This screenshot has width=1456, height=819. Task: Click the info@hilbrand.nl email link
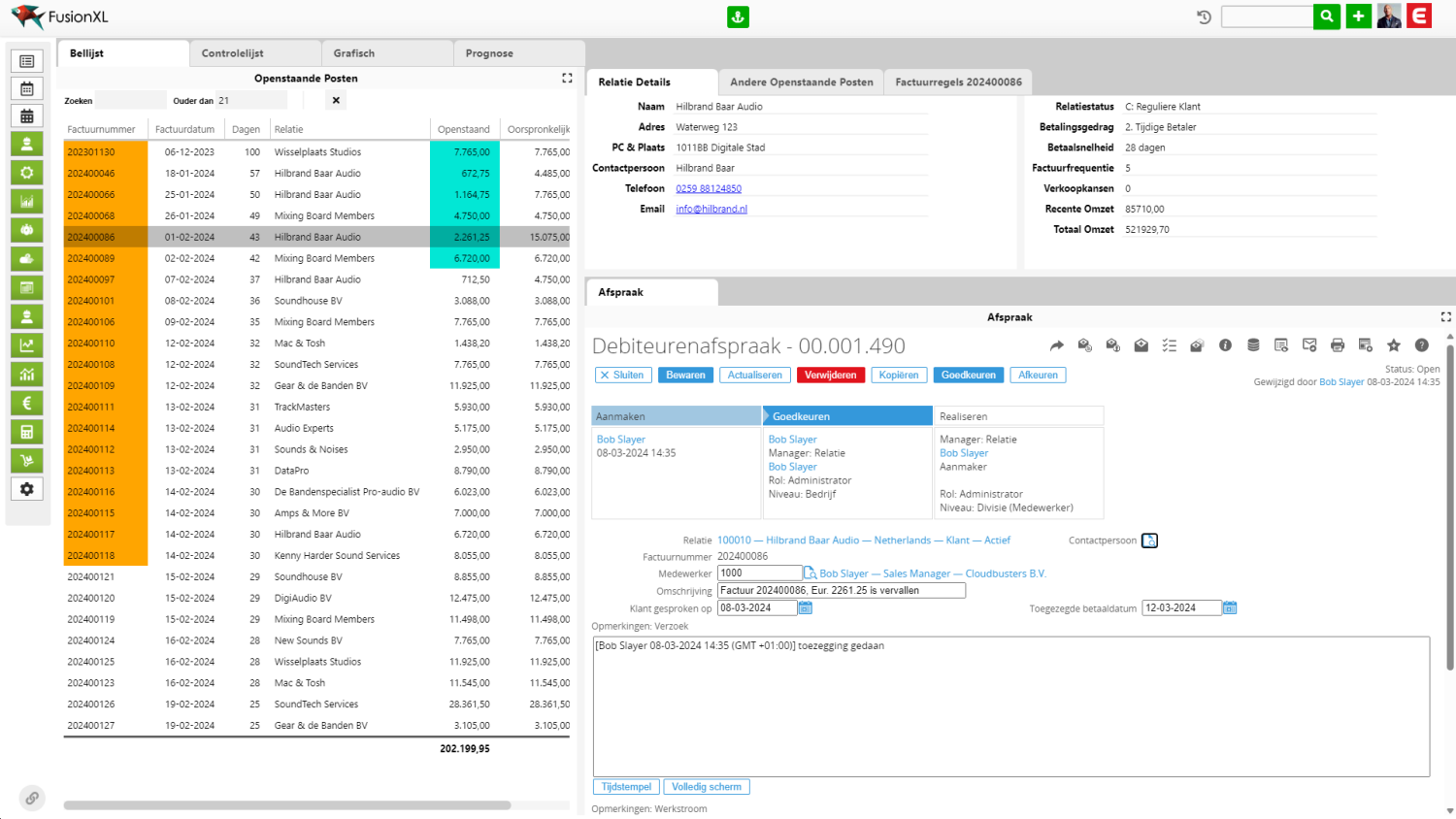pyautogui.click(x=711, y=209)
